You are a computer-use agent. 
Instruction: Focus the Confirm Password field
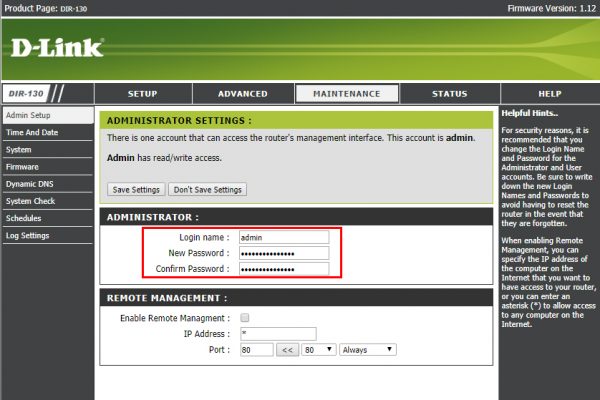pyautogui.click(x=284, y=269)
